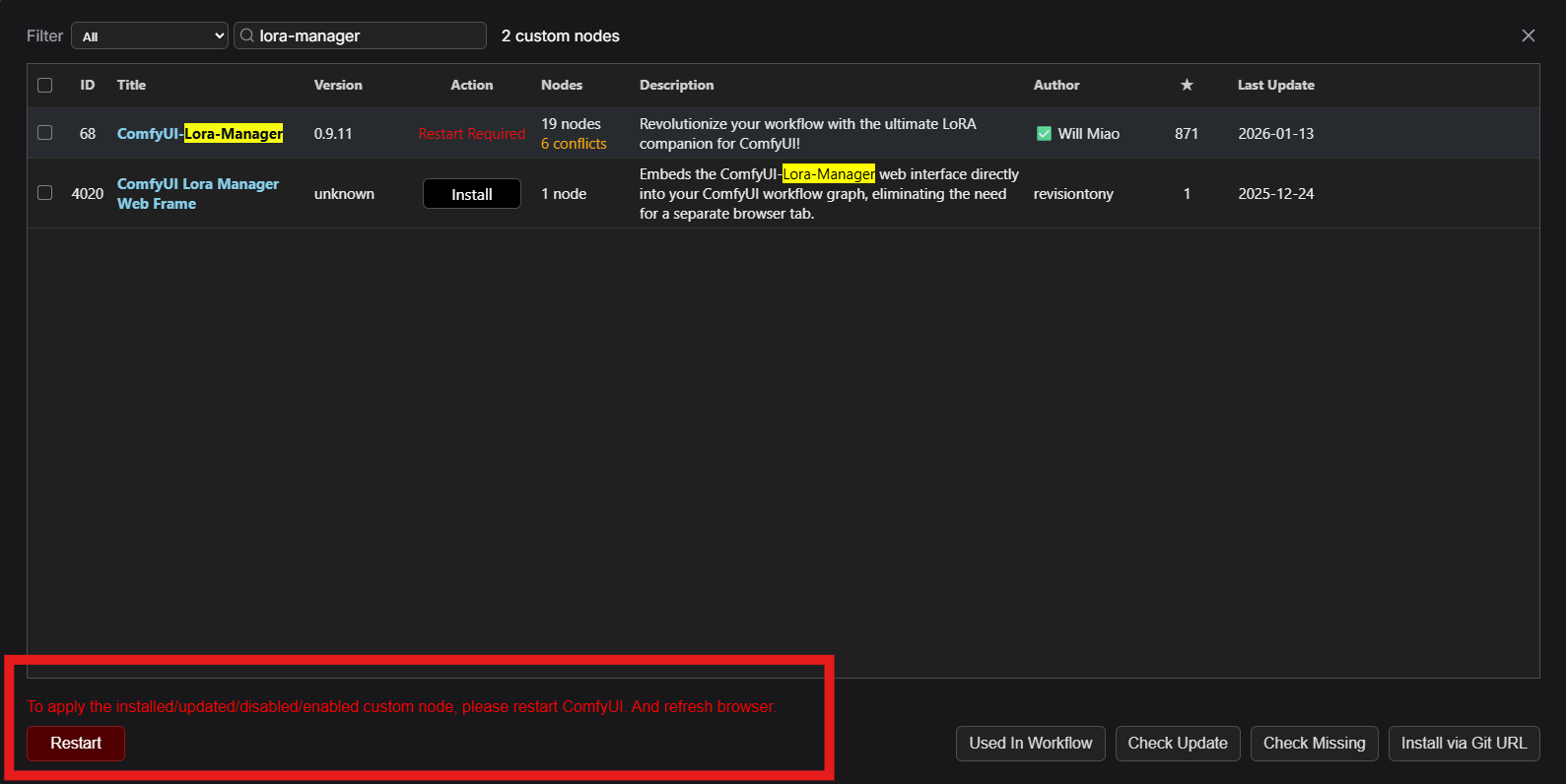Click the red Restart button
This screenshot has height=784, width=1566.
coord(76,744)
